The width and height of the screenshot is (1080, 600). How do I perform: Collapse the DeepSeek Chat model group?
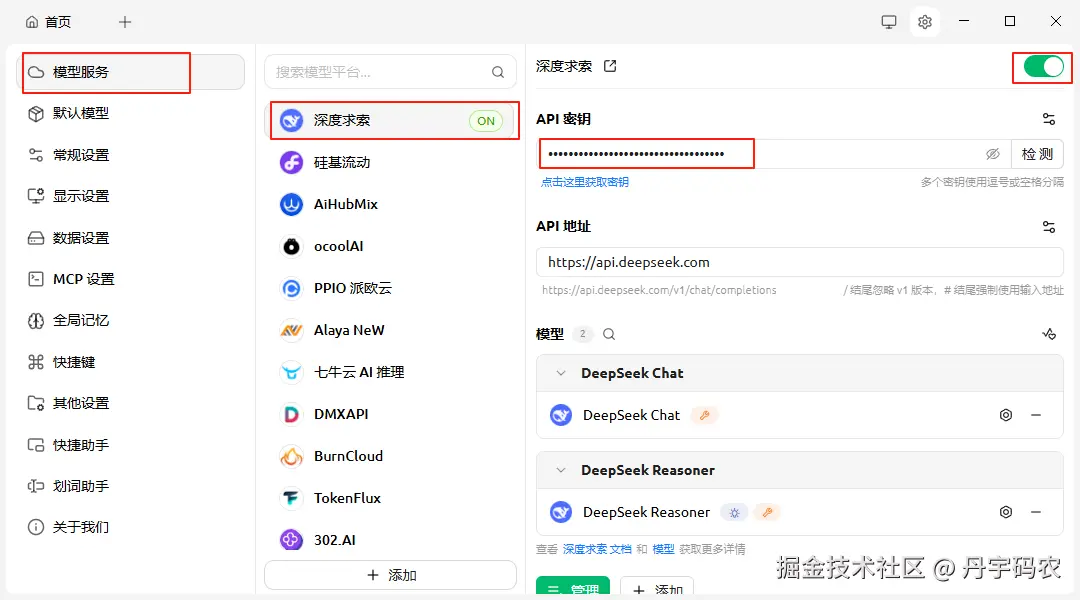tap(561, 373)
